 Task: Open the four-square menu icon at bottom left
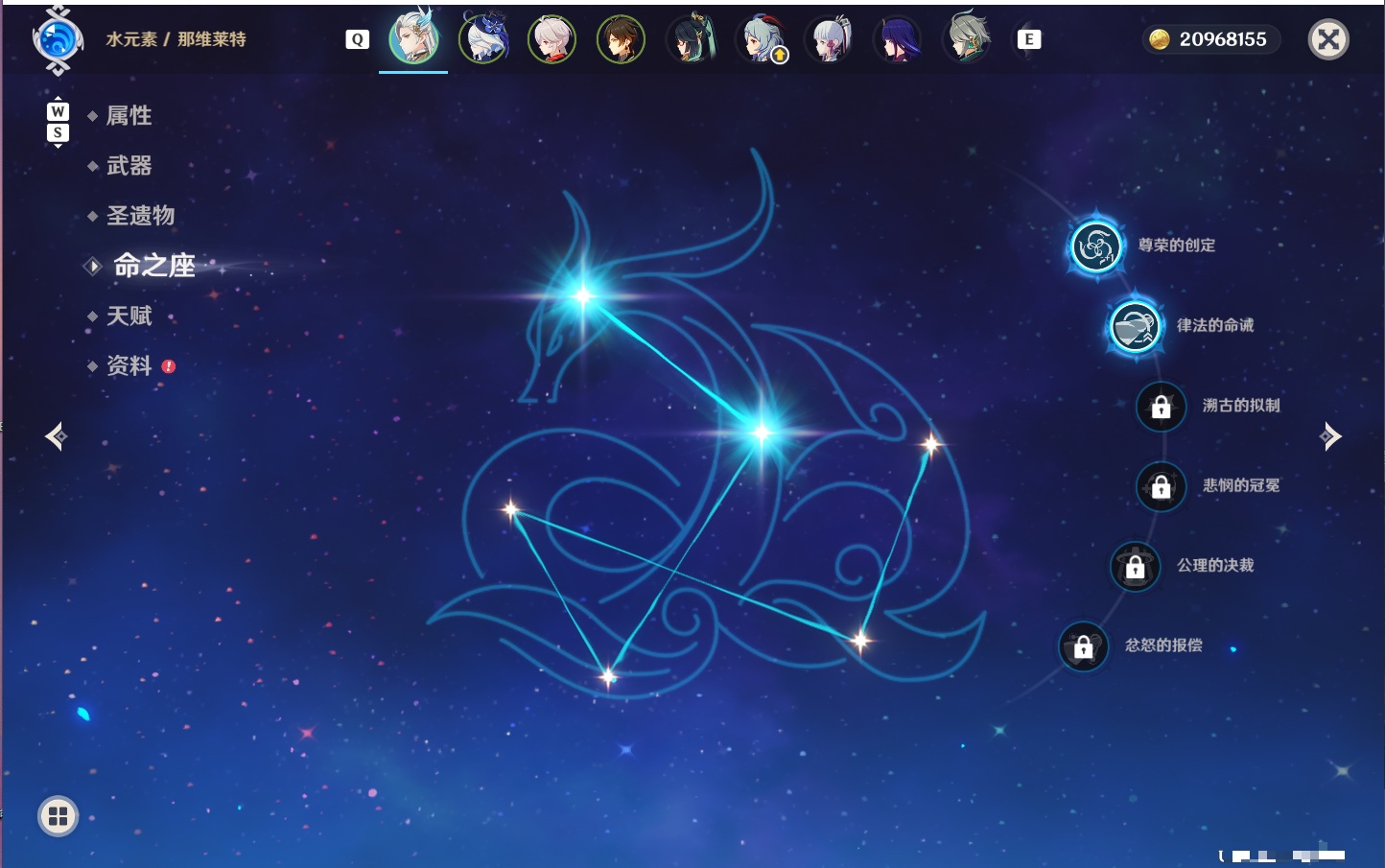click(58, 816)
